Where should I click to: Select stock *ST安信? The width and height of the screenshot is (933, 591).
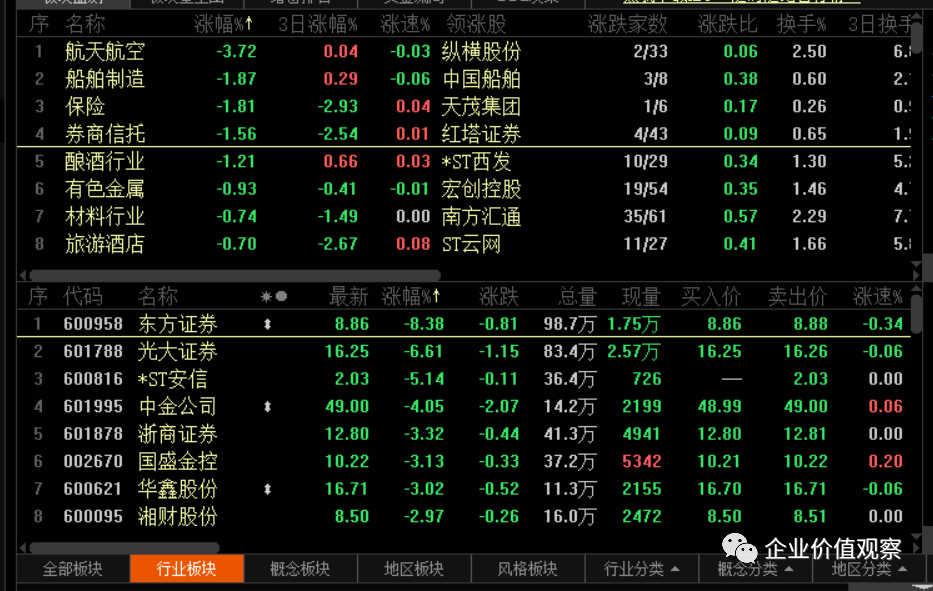click(x=464, y=379)
